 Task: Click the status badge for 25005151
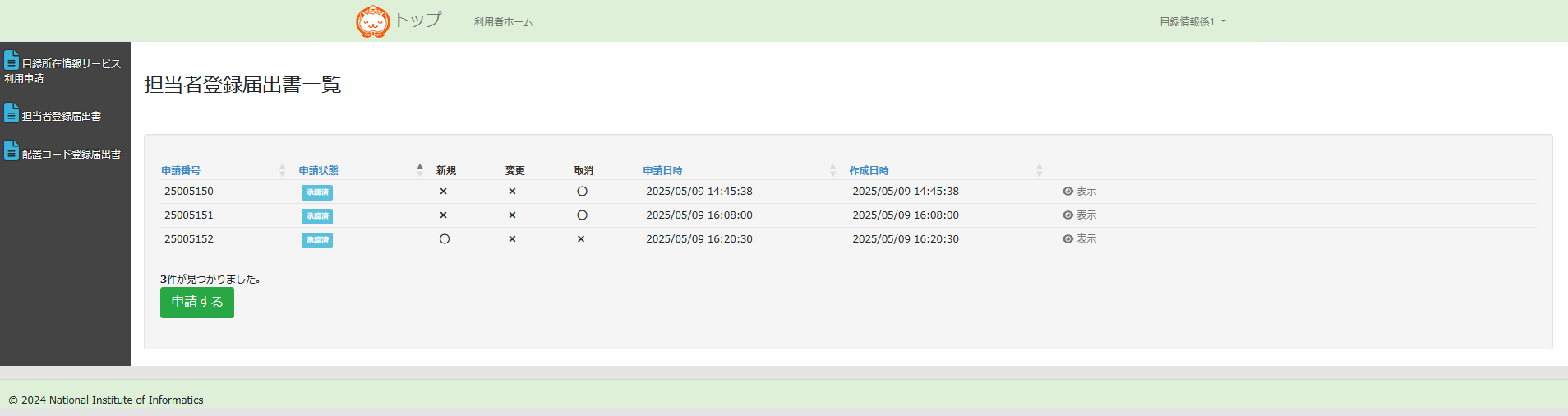[317, 216]
